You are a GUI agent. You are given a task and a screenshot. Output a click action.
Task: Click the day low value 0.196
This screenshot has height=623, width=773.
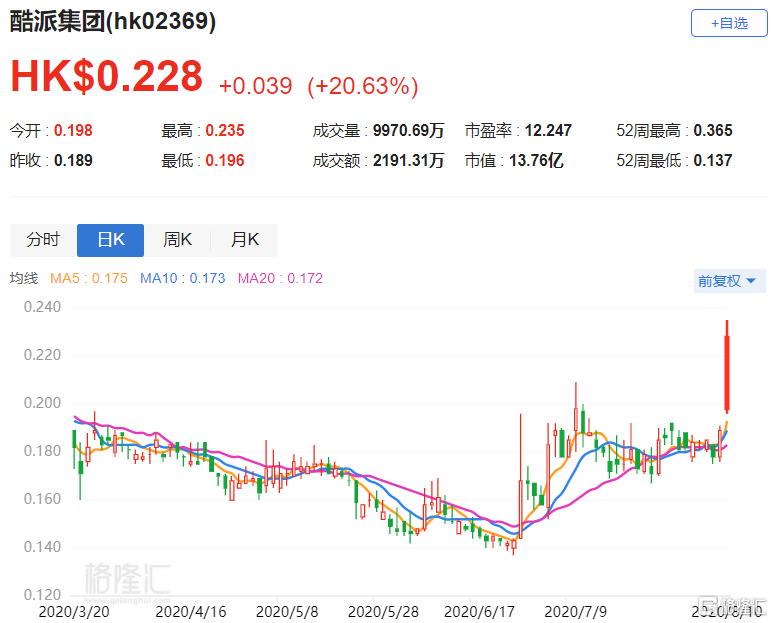coord(225,161)
